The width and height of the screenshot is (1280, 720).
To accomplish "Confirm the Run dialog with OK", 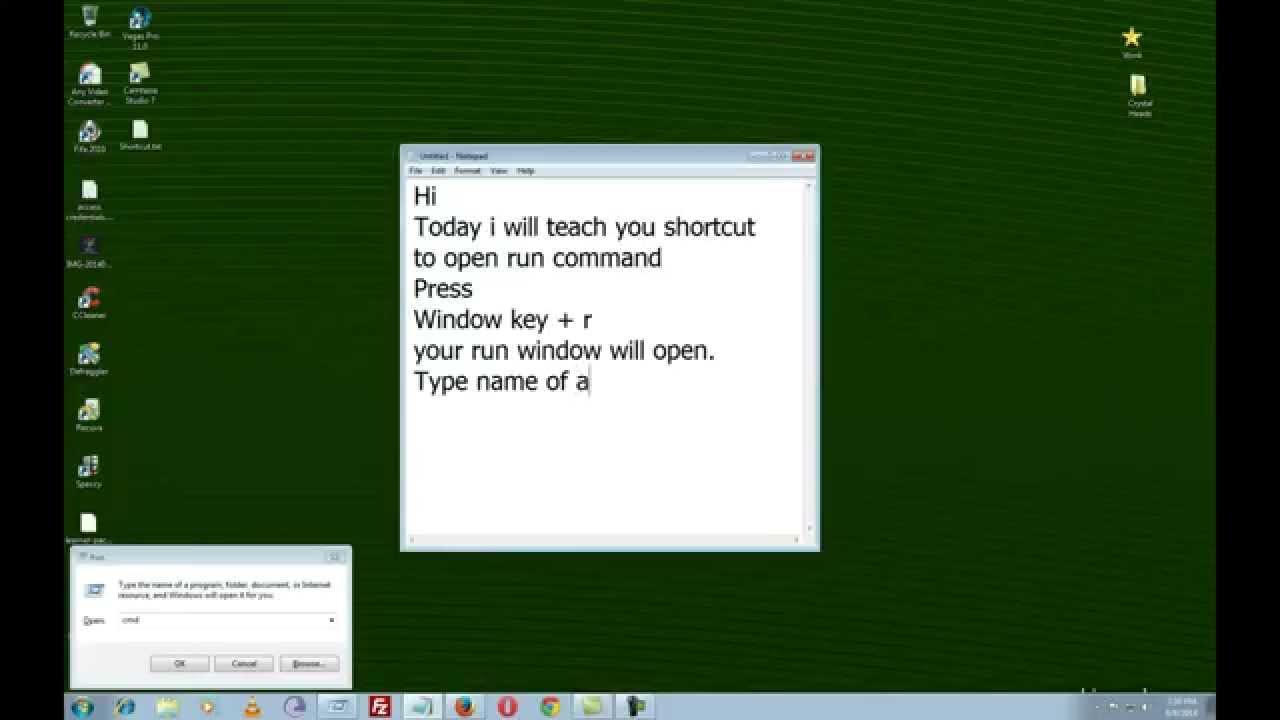I will [x=180, y=663].
